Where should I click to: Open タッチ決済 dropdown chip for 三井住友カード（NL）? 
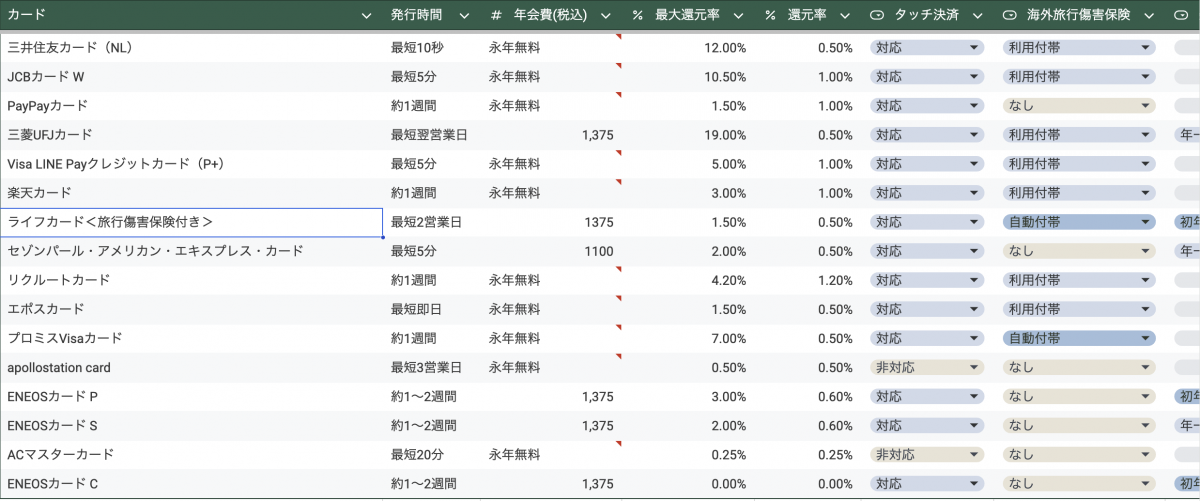(x=927, y=47)
